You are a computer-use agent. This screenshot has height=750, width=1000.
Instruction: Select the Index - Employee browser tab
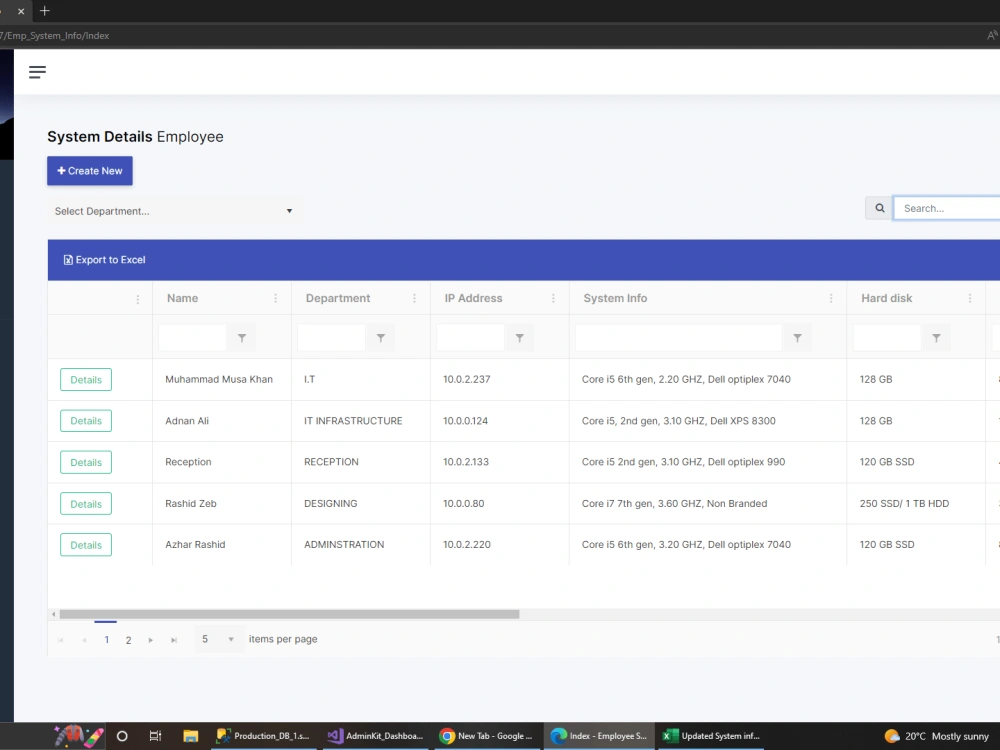click(599, 736)
